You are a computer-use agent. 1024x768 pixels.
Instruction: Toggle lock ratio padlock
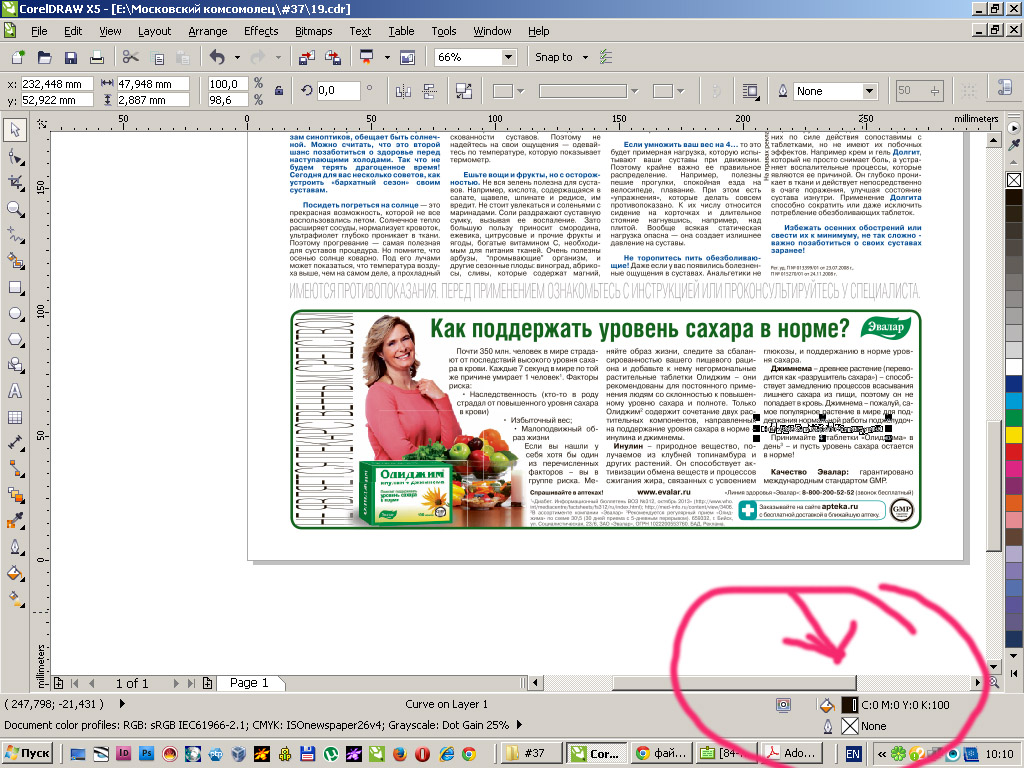click(279, 91)
